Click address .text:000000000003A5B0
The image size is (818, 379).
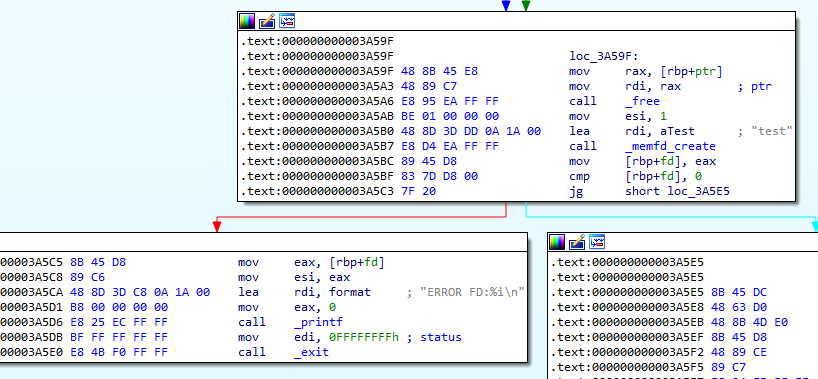[x=317, y=131]
